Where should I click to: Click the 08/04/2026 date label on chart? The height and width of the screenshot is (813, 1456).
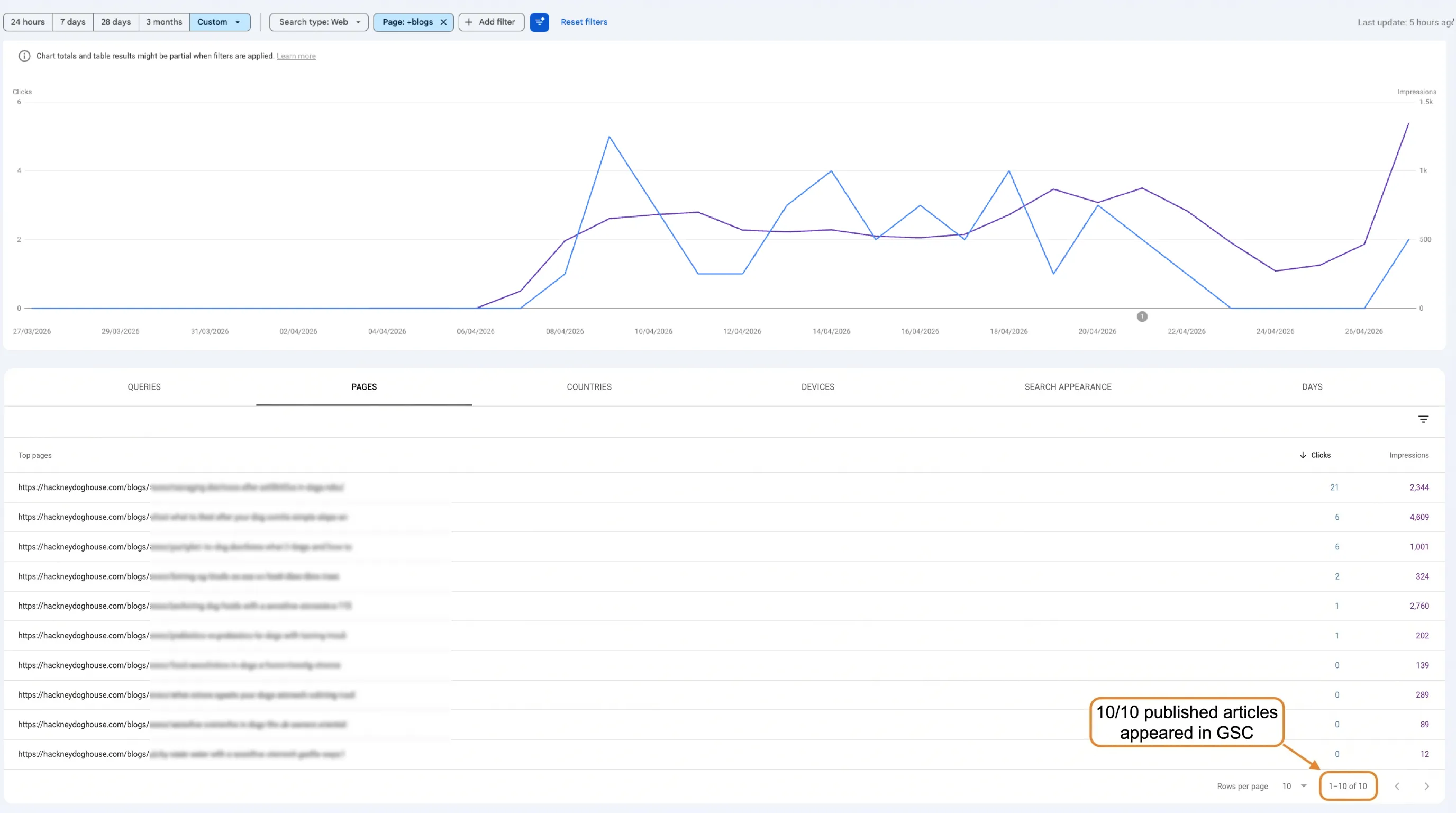(x=565, y=331)
